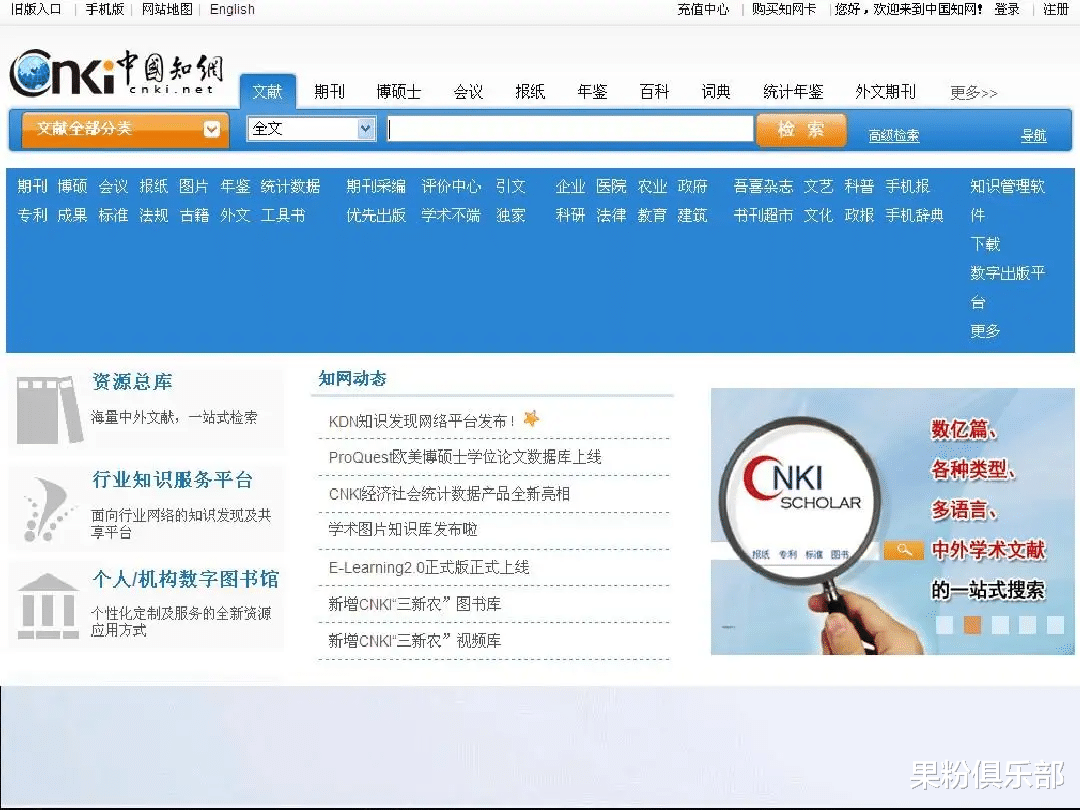Open 高级检索 advanced search
Image resolution: width=1080 pixels, height=810 pixels.
(892, 135)
